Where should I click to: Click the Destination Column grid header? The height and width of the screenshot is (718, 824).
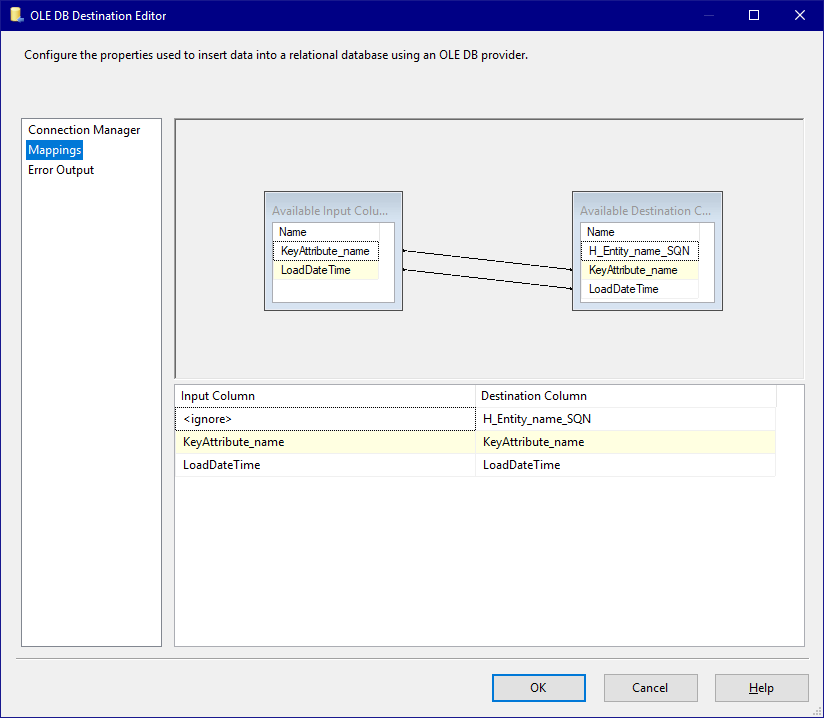625,396
